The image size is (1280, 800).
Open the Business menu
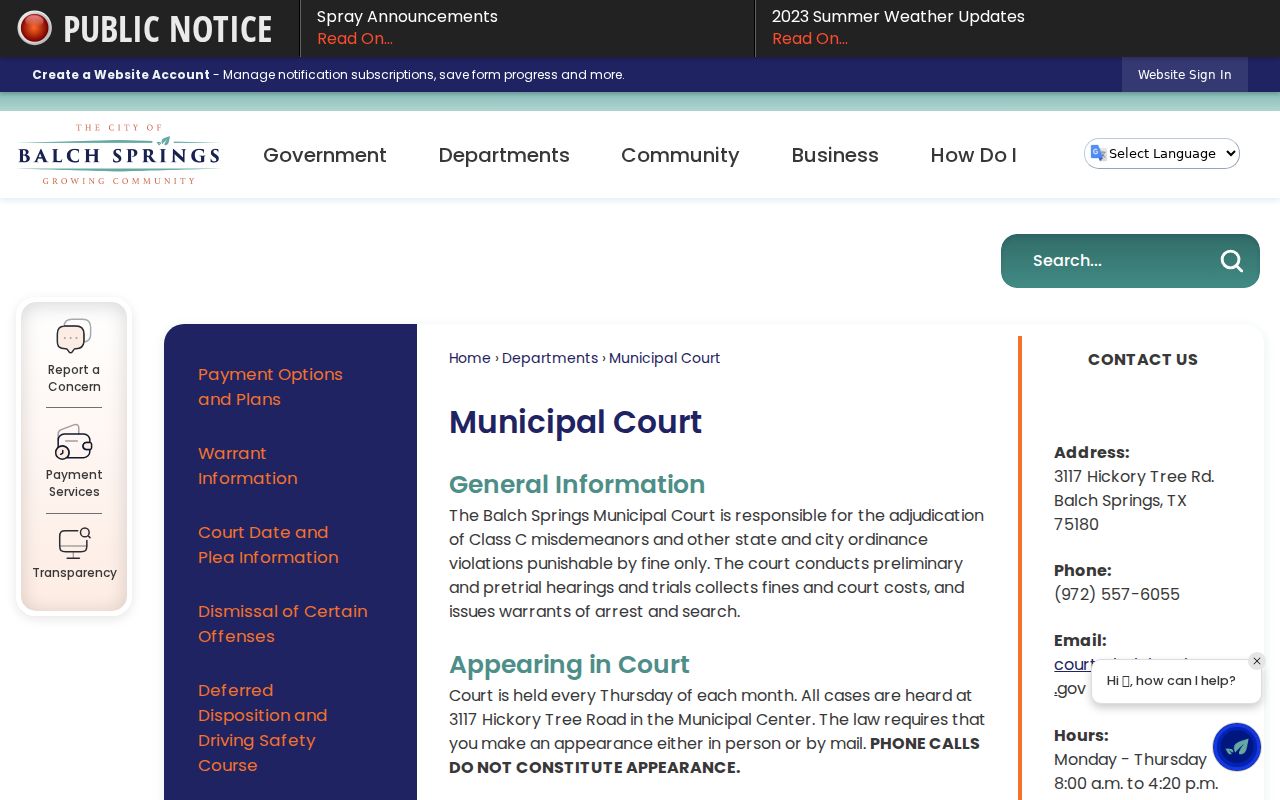tap(835, 155)
